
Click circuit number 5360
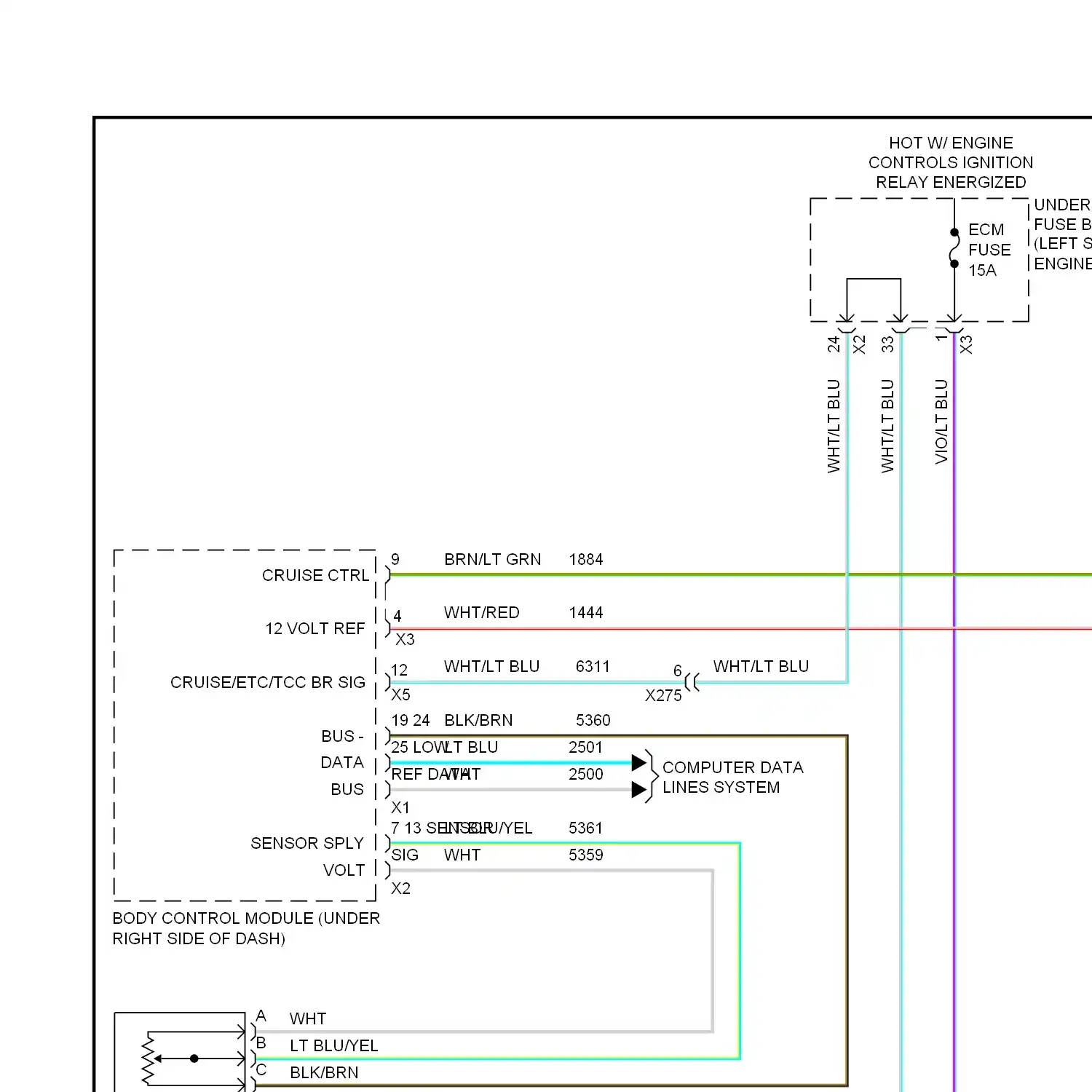coord(593,720)
